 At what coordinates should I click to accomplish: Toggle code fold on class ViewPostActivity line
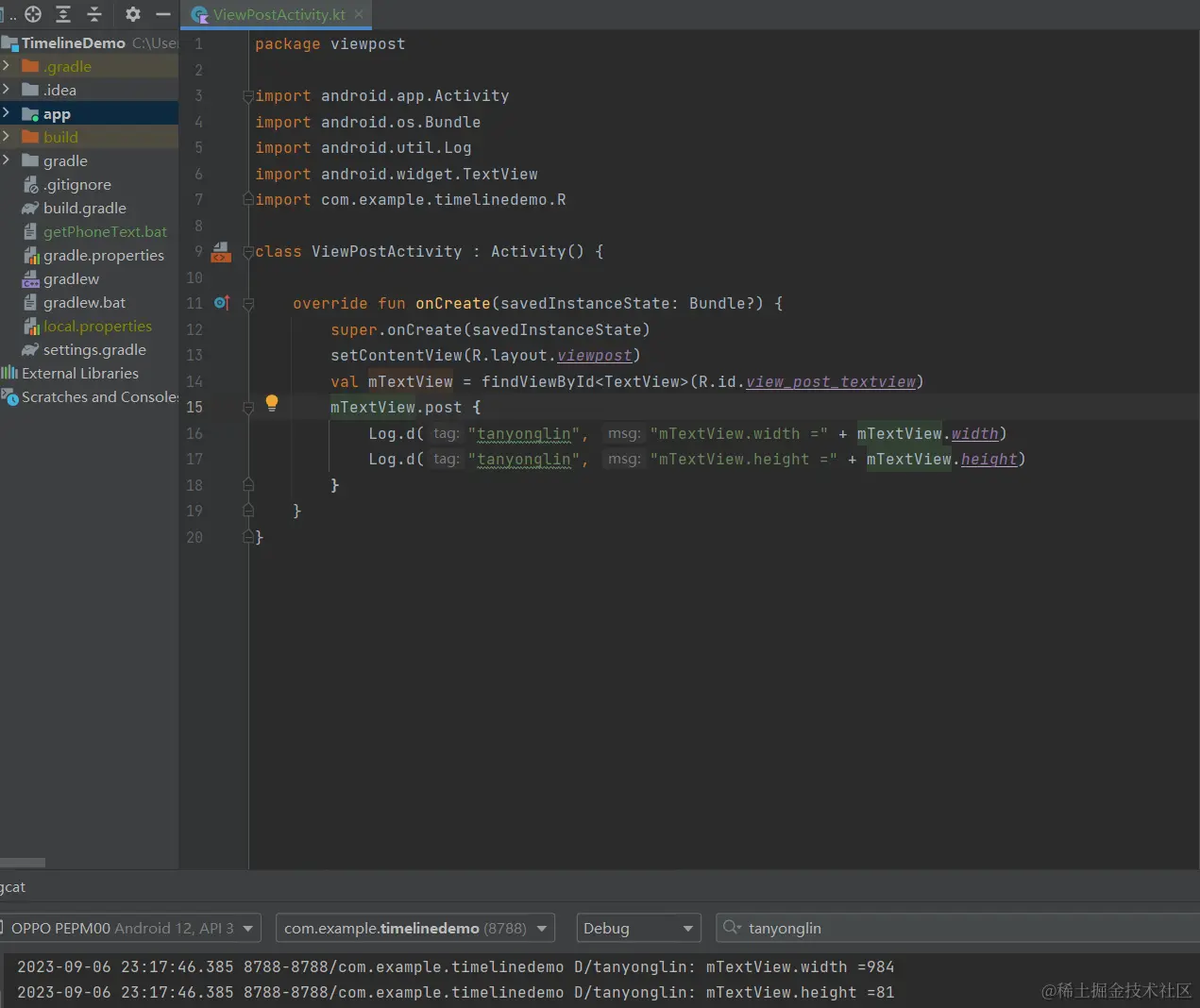[248, 252]
